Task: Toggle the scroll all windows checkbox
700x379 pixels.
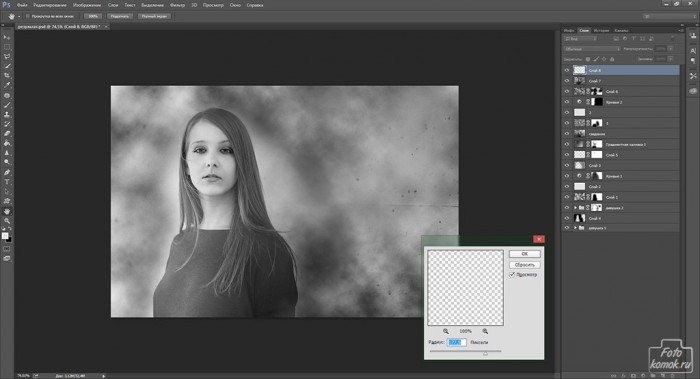Action: [x=28, y=16]
